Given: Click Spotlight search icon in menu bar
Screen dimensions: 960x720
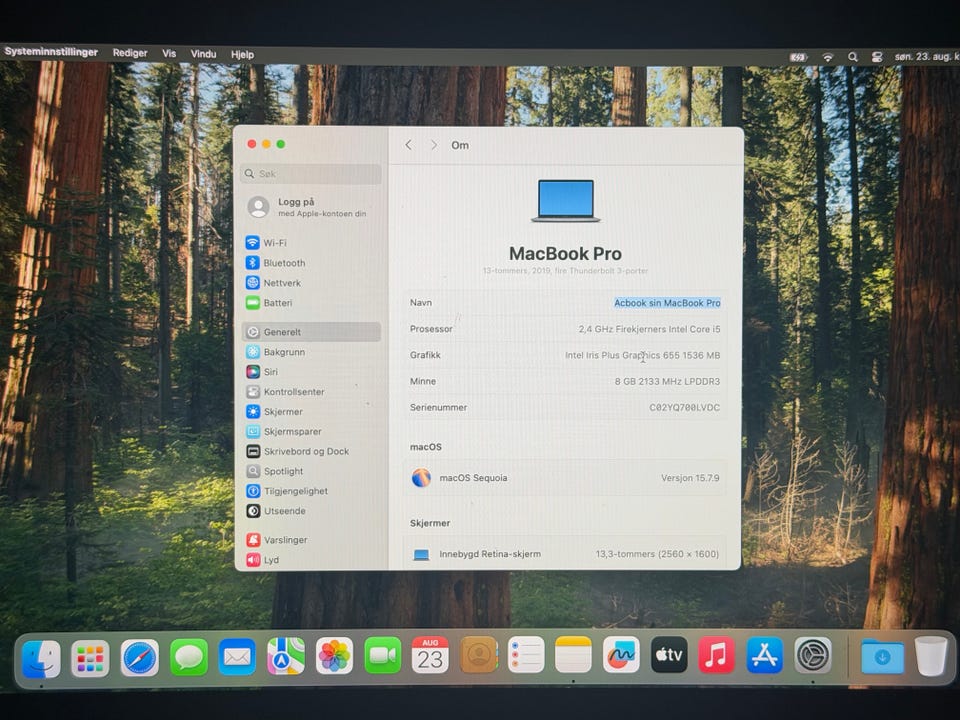Looking at the screenshot, I should [x=852, y=57].
